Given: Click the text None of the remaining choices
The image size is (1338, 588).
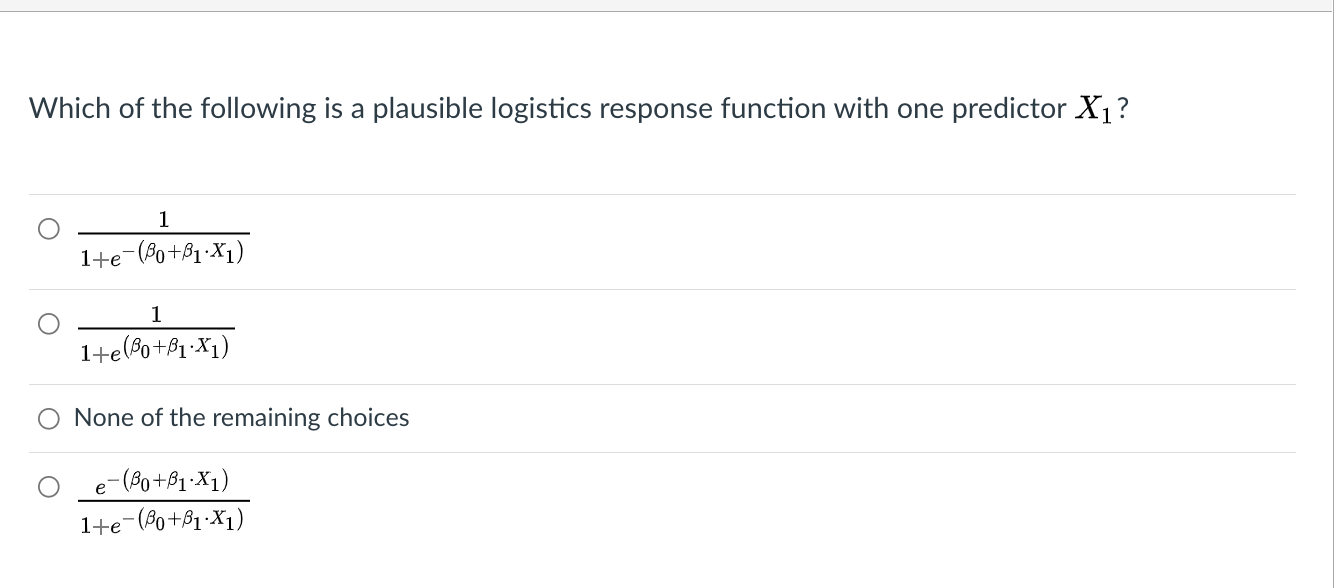Looking at the screenshot, I should pos(240,418).
